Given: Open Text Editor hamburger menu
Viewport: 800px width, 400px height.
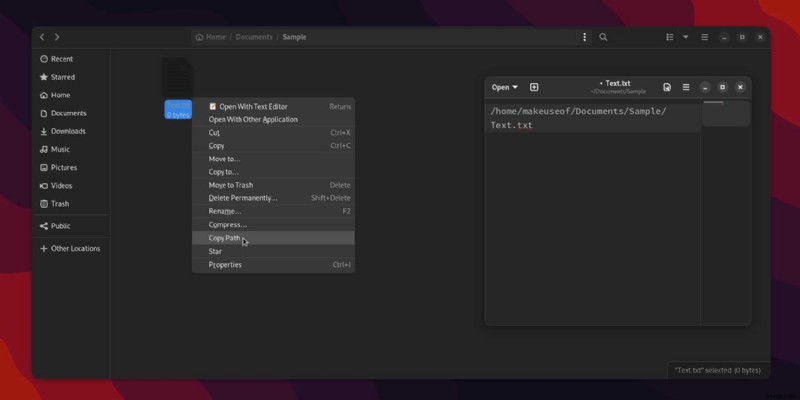Looking at the screenshot, I should tap(686, 87).
